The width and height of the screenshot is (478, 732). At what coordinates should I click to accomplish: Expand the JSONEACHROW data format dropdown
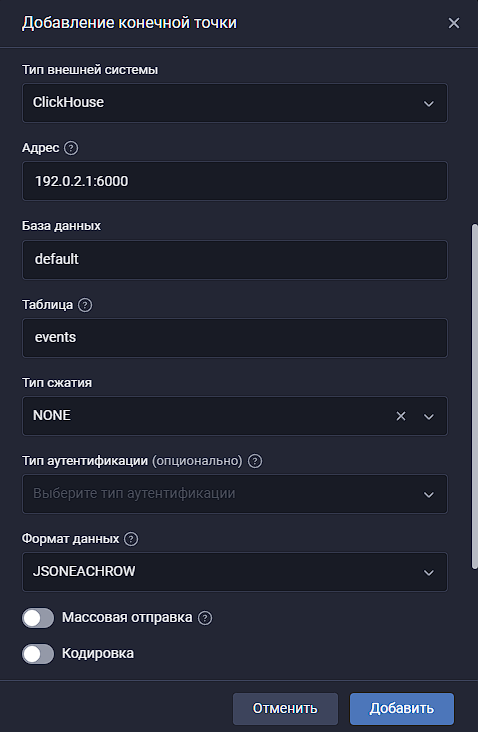coord(235,572)
